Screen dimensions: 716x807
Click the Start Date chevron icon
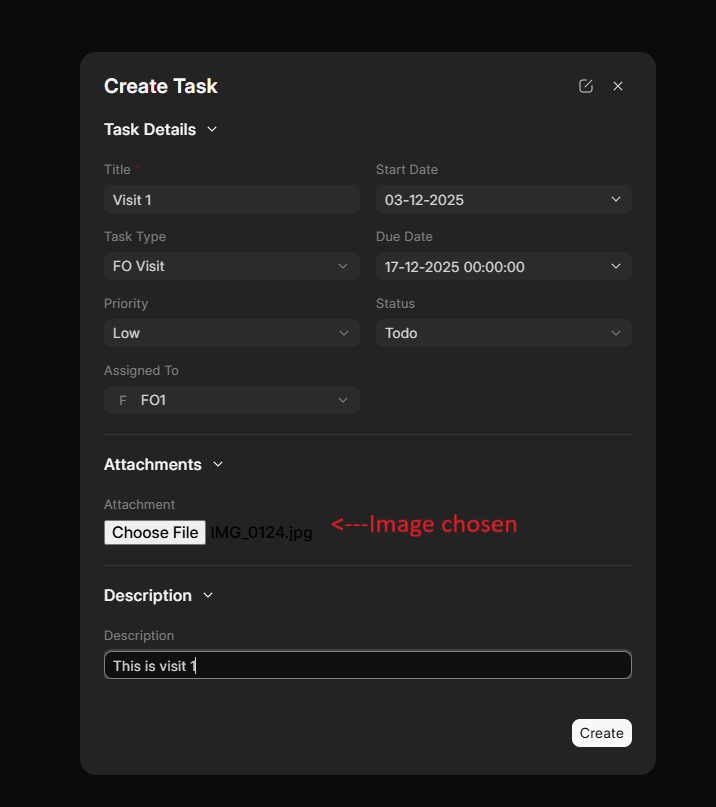tap(617, 199)
